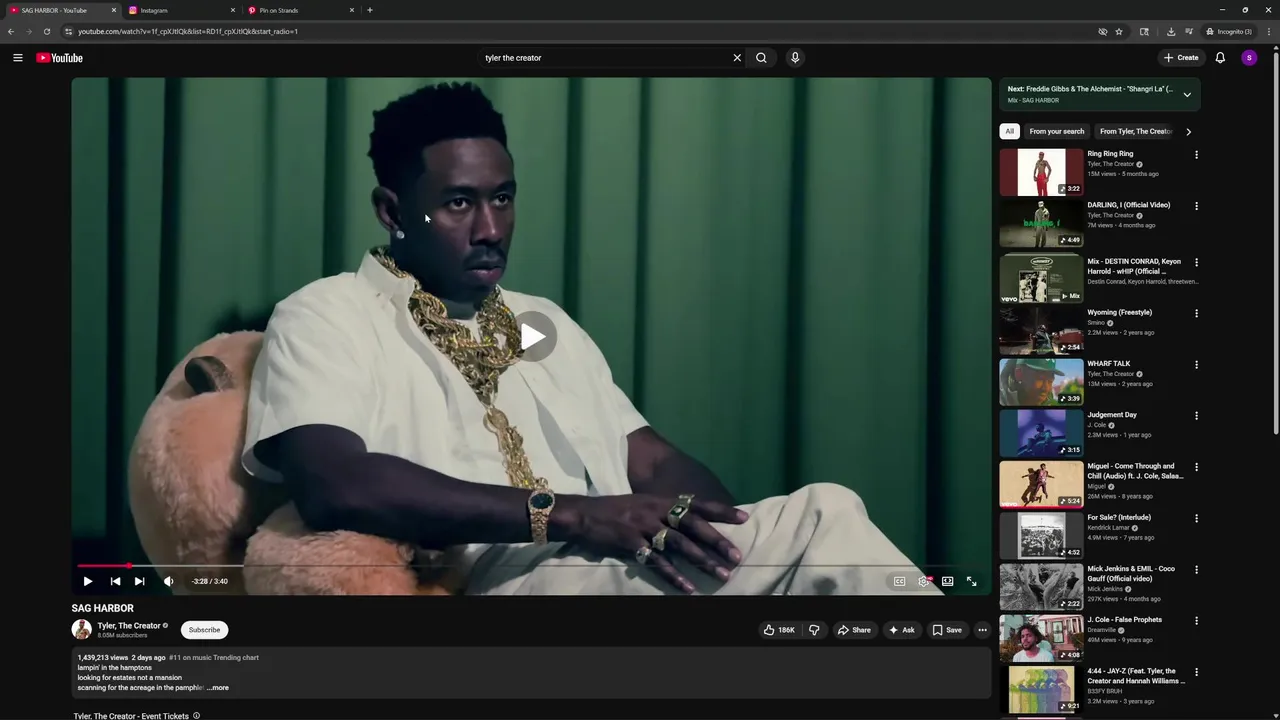Screen dimensions: 1280x720
Task: Click the Ask button
Action: tap(901, 630)
